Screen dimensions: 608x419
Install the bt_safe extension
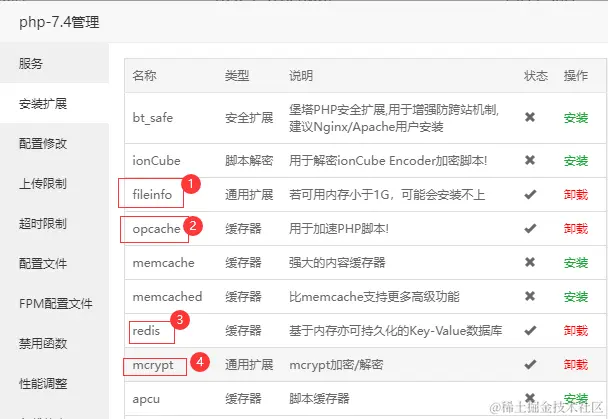576,118
